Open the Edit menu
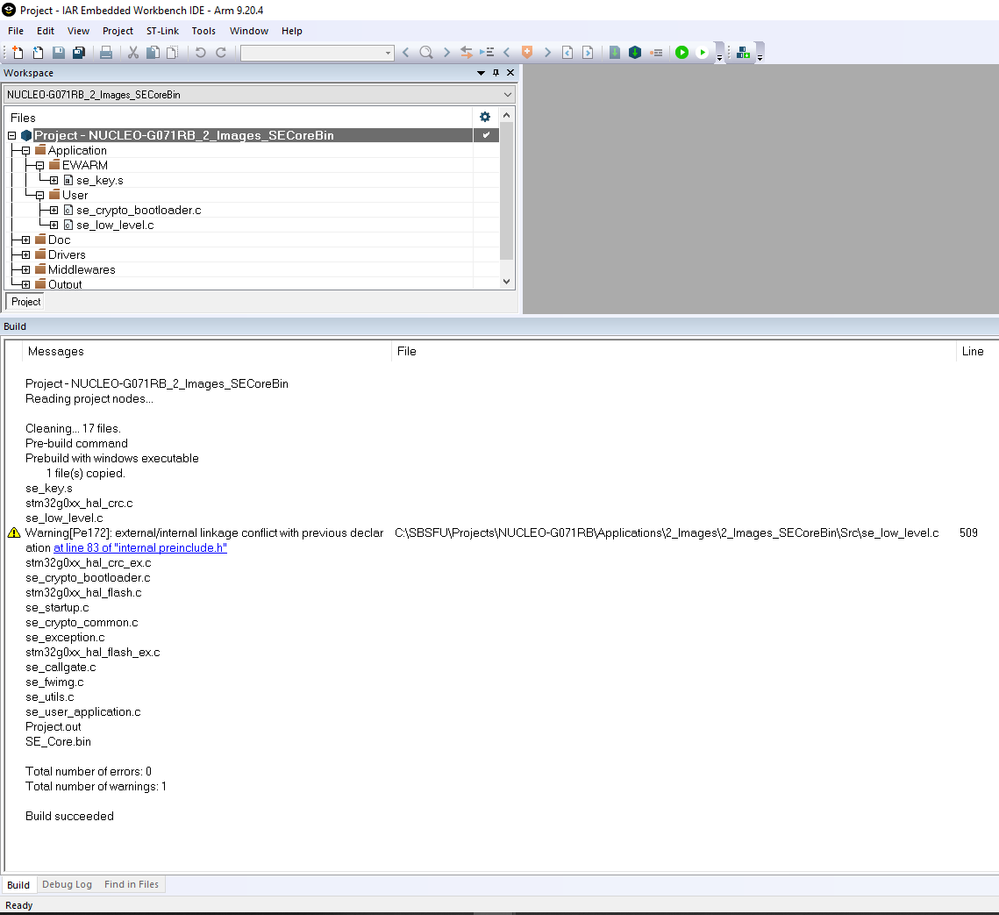This screenshot has height=915, width=999. pos(45,31)
